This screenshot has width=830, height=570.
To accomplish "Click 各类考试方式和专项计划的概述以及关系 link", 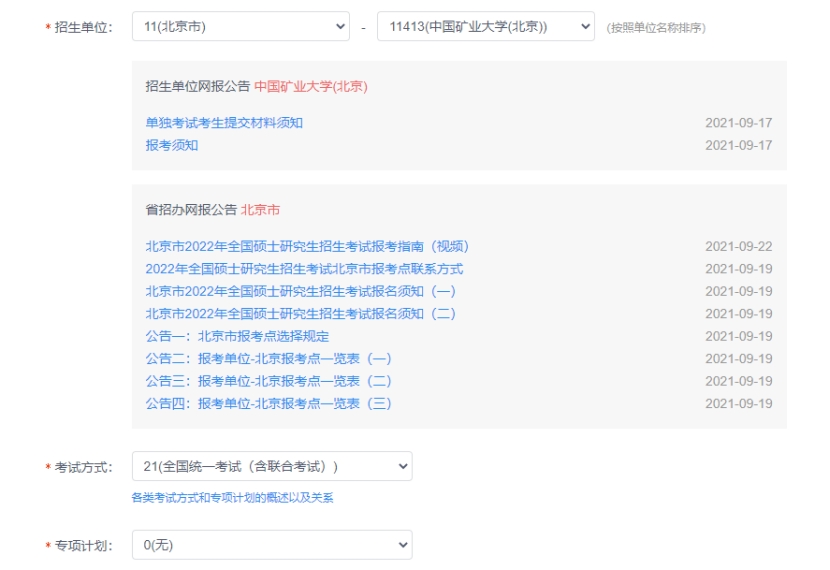I will [232, 497].
